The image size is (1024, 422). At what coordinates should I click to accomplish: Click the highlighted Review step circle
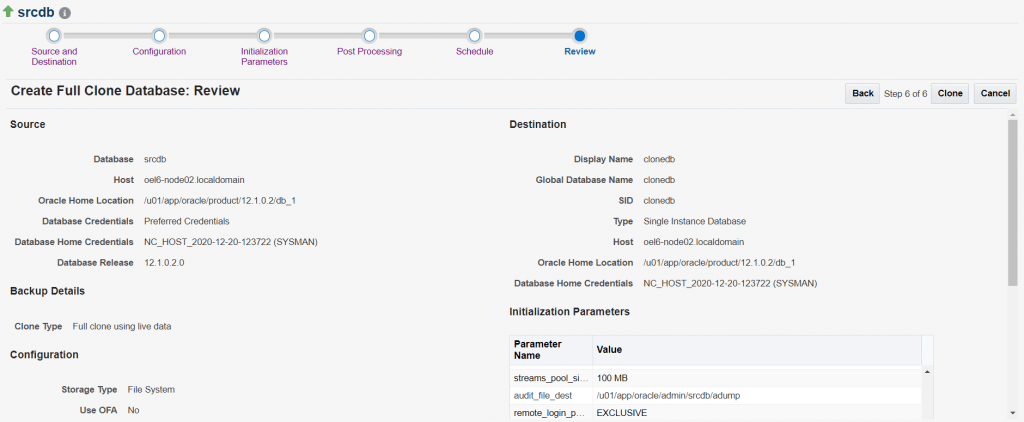coord(580,36)
